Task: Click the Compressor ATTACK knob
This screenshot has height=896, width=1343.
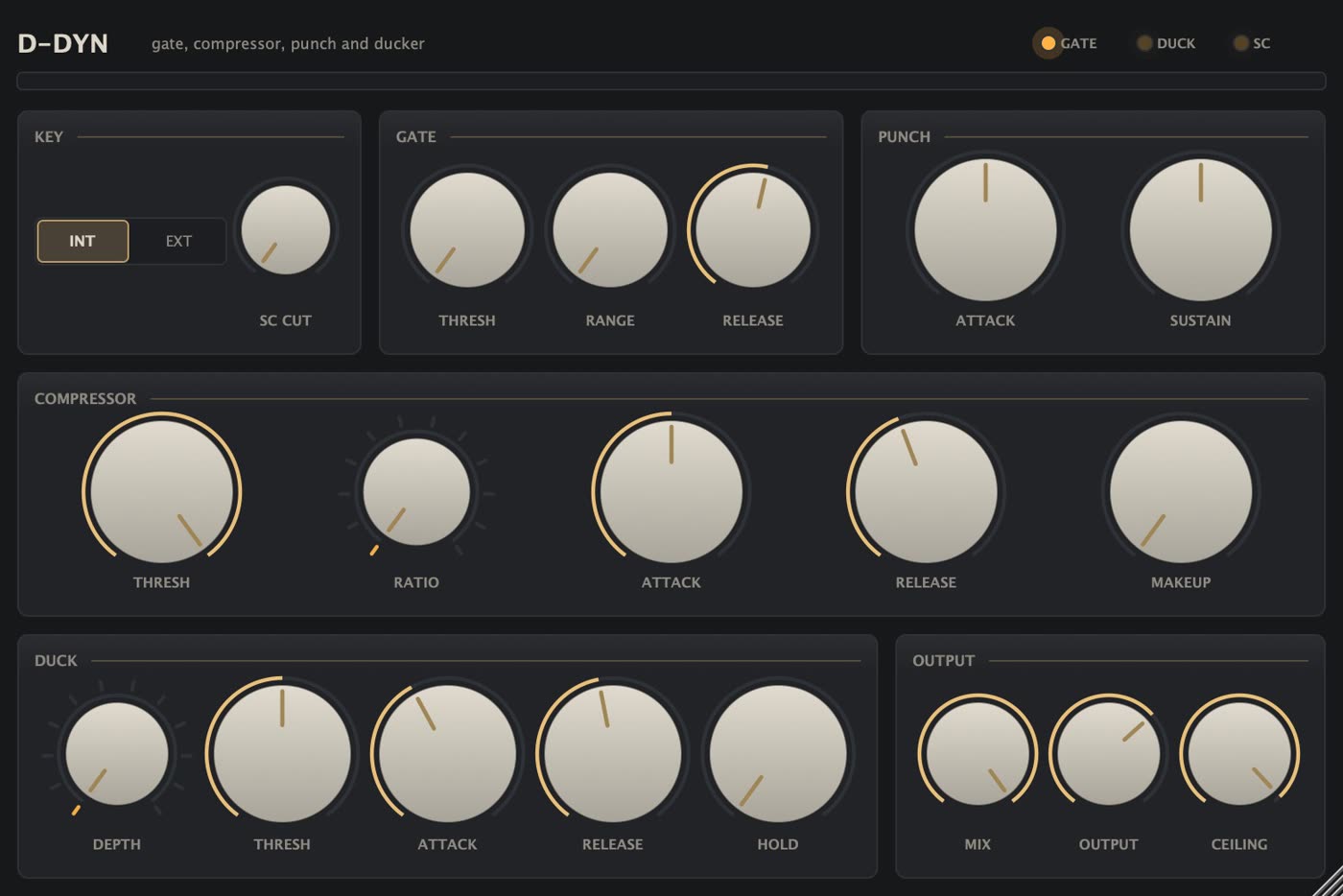Action: (x=671, y=492)
